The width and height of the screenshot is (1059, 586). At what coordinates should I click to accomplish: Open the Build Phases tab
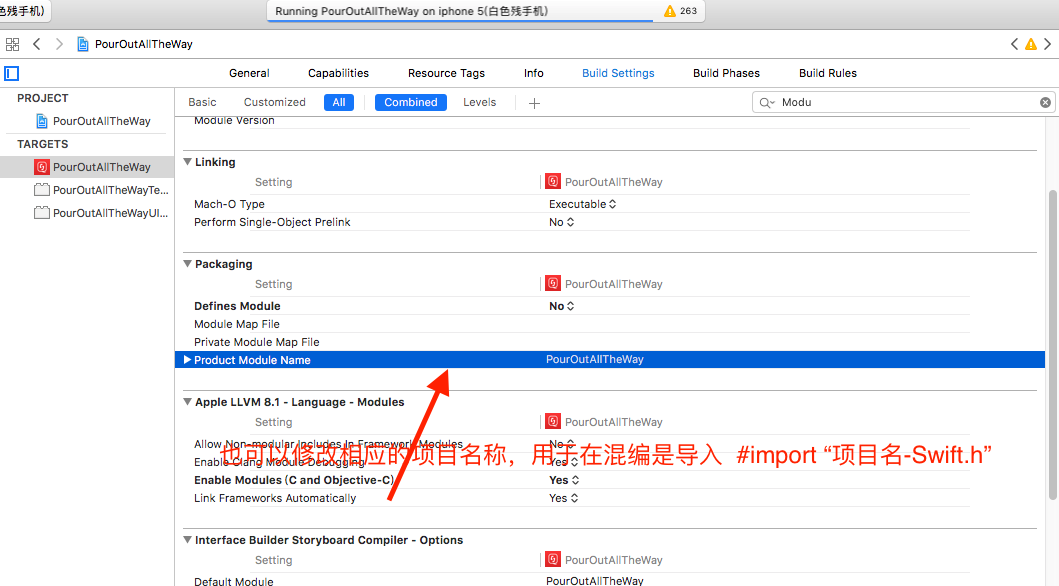point(726,74)
